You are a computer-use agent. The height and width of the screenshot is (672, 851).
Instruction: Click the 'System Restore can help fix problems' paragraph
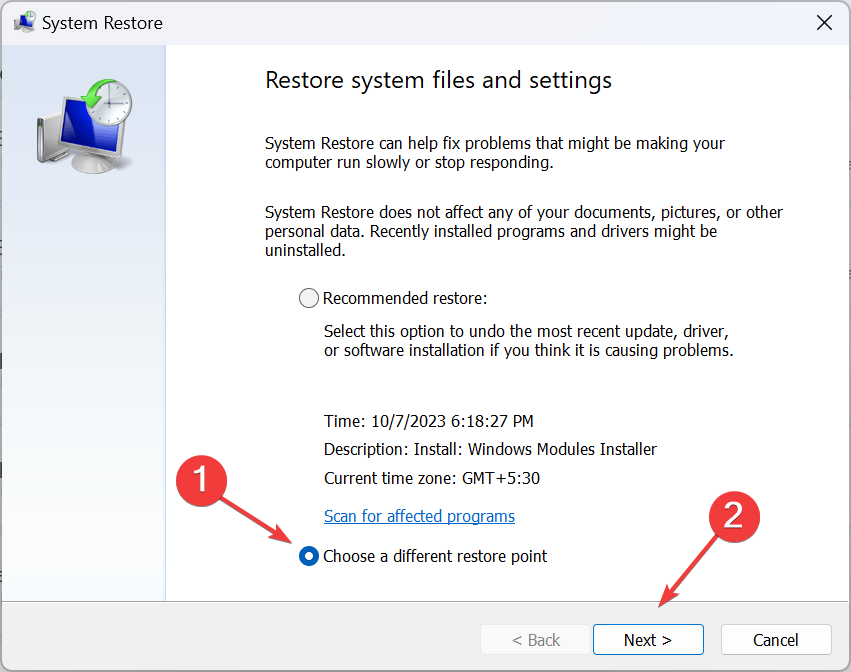[x=494, y=153]
